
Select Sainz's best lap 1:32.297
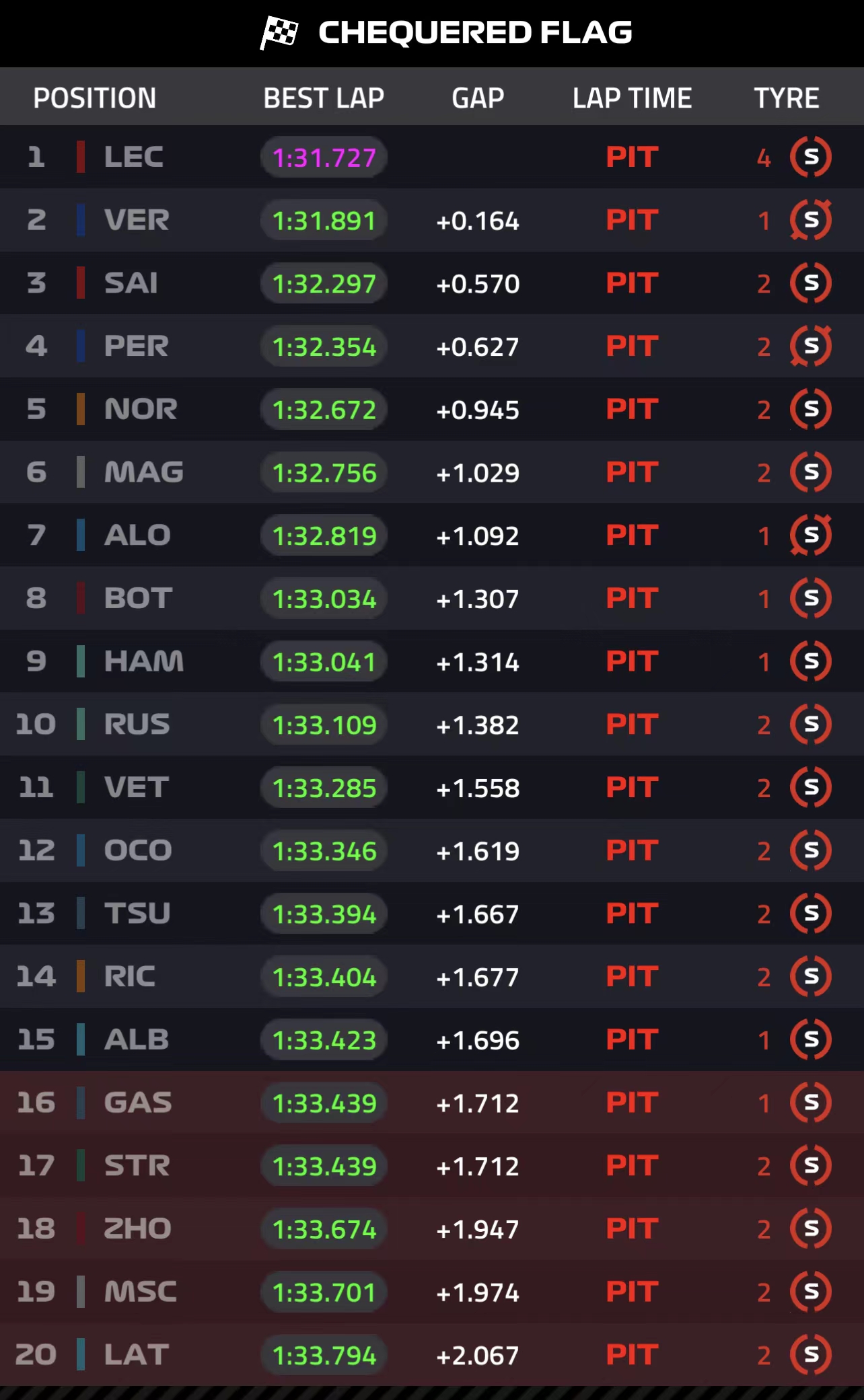click(324, 283)
